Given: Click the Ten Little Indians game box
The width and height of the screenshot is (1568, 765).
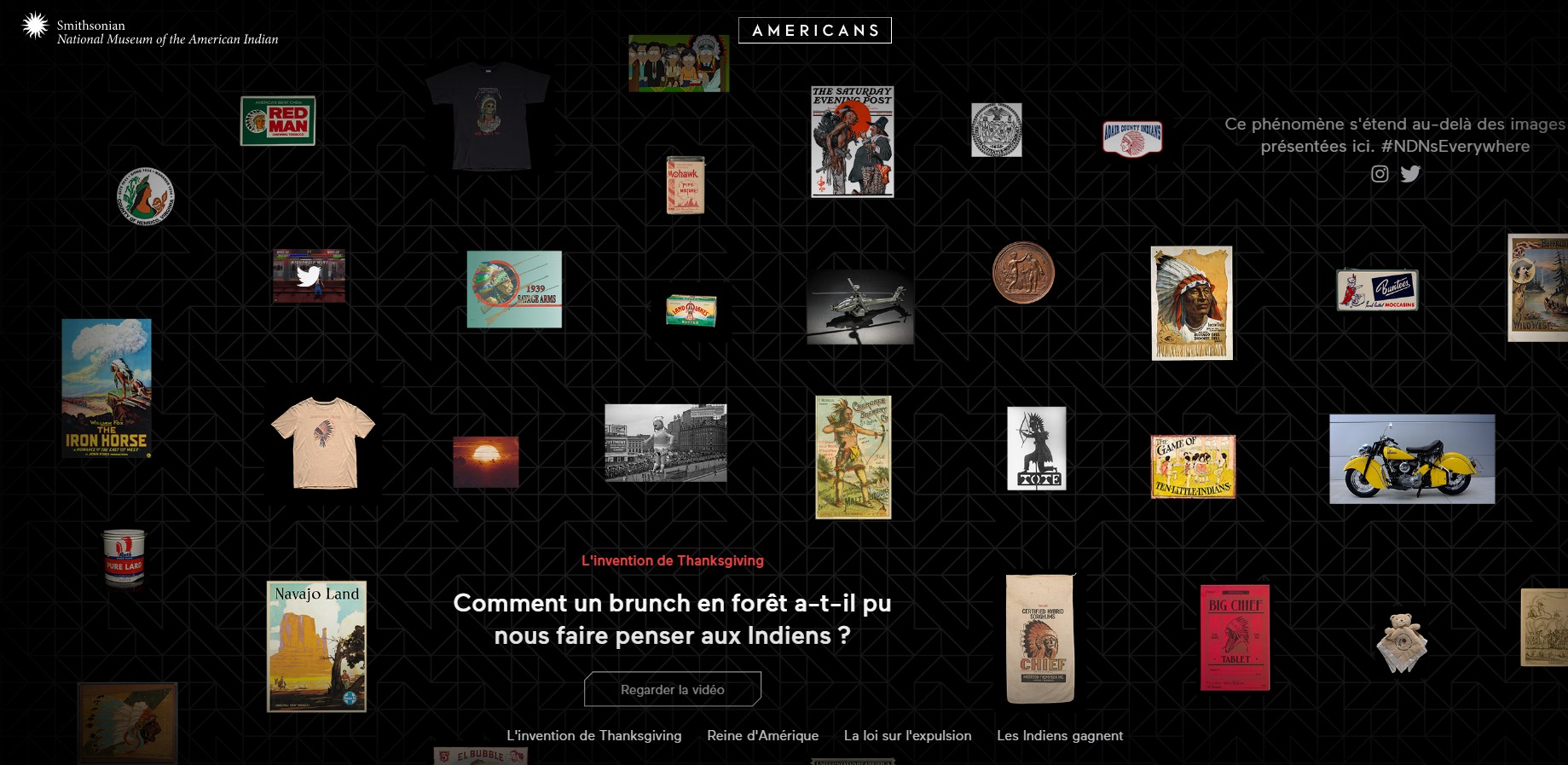Looking at the screenshot, I should coord(1193,466).
